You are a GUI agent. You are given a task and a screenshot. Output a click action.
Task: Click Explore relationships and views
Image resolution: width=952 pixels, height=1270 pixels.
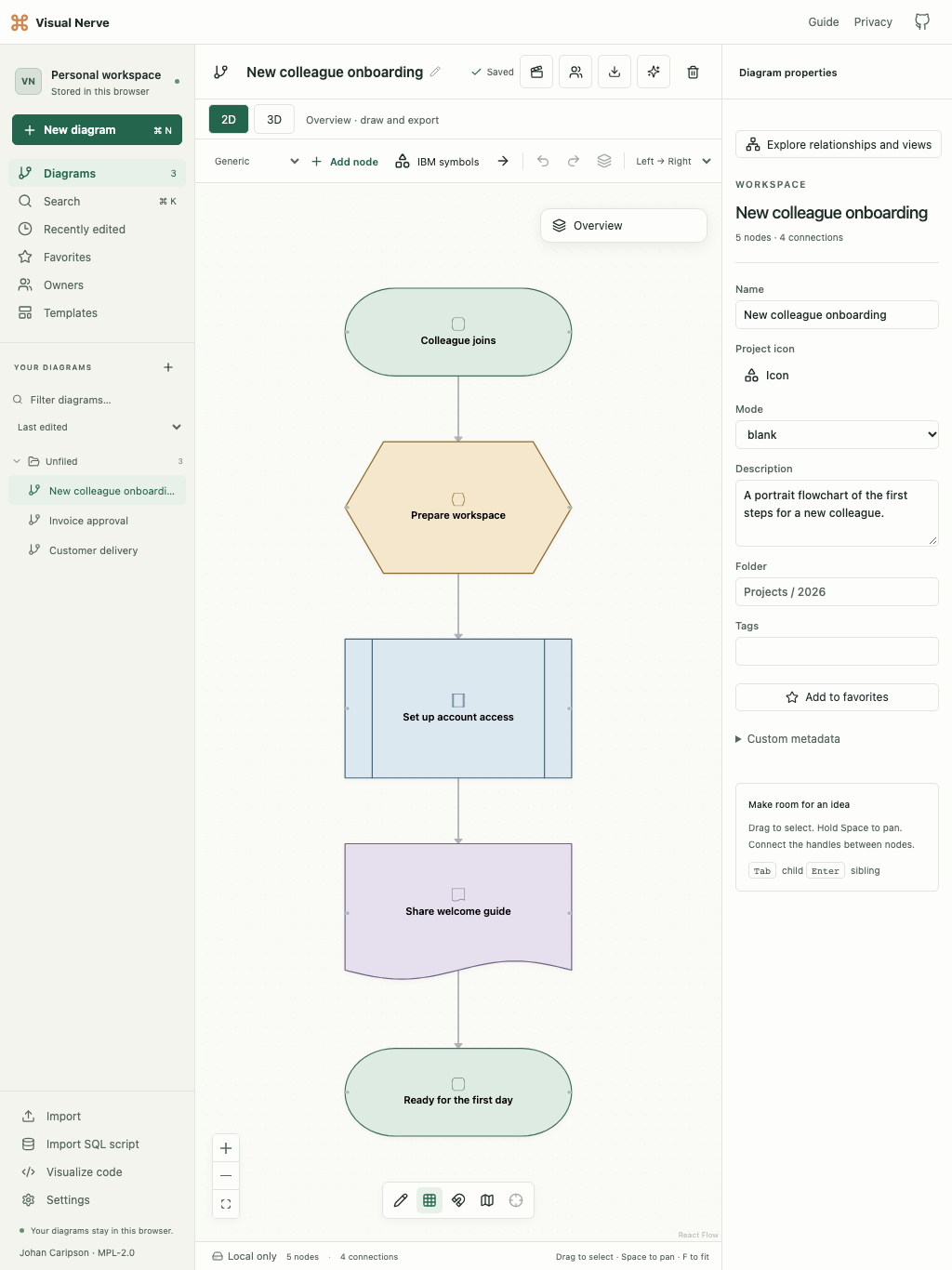pos(839,145)
